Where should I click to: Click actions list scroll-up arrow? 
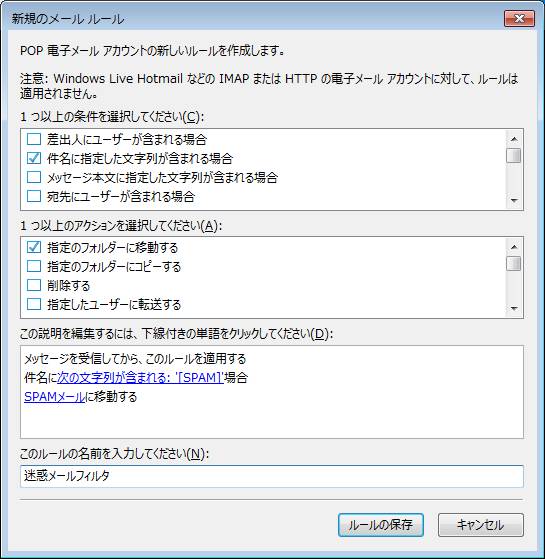[514, 247]
